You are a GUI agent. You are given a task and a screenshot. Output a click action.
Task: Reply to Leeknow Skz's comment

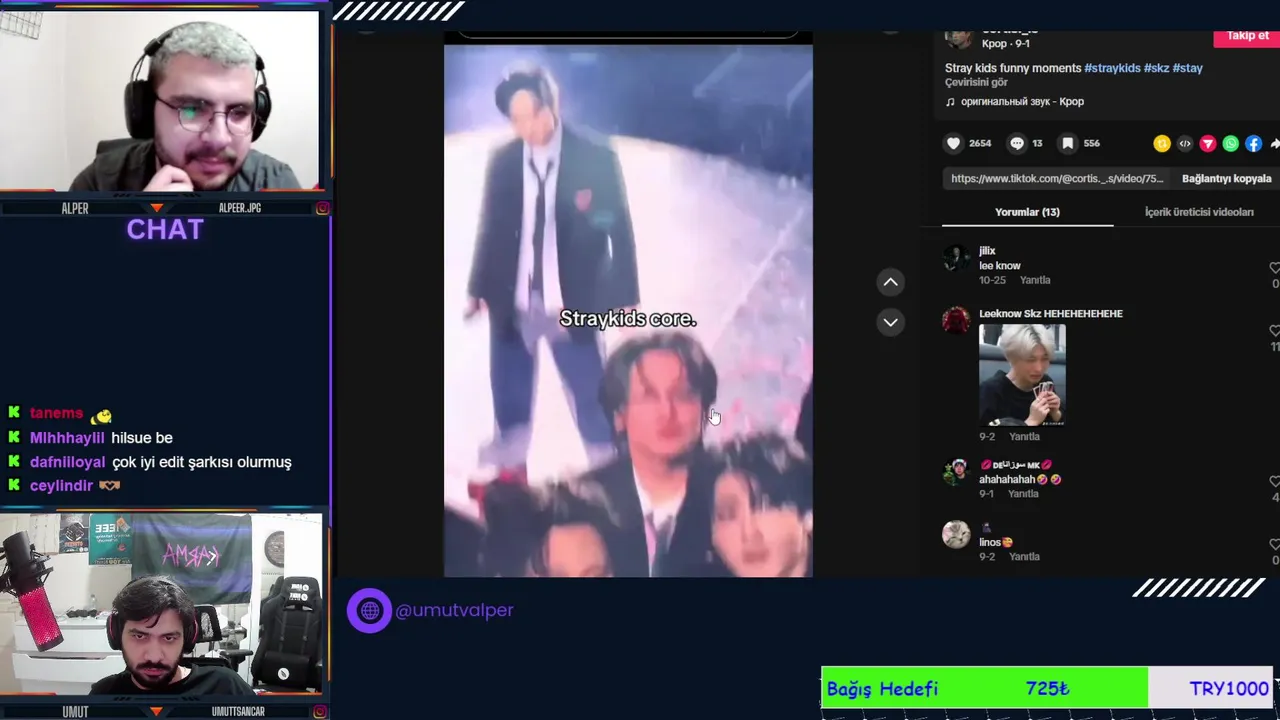pyautogui.click(x=1025, y=437)
